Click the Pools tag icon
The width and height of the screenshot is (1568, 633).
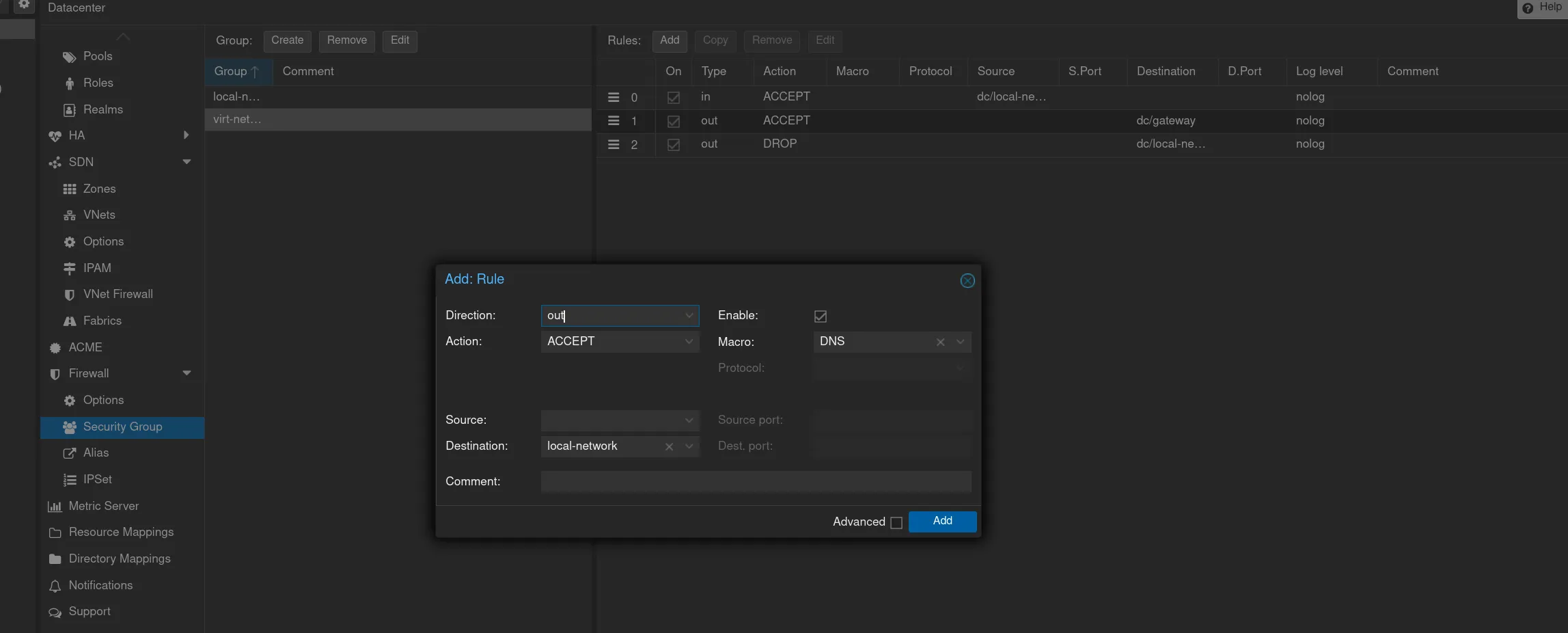pyautogui.click(x=69, y=57)
